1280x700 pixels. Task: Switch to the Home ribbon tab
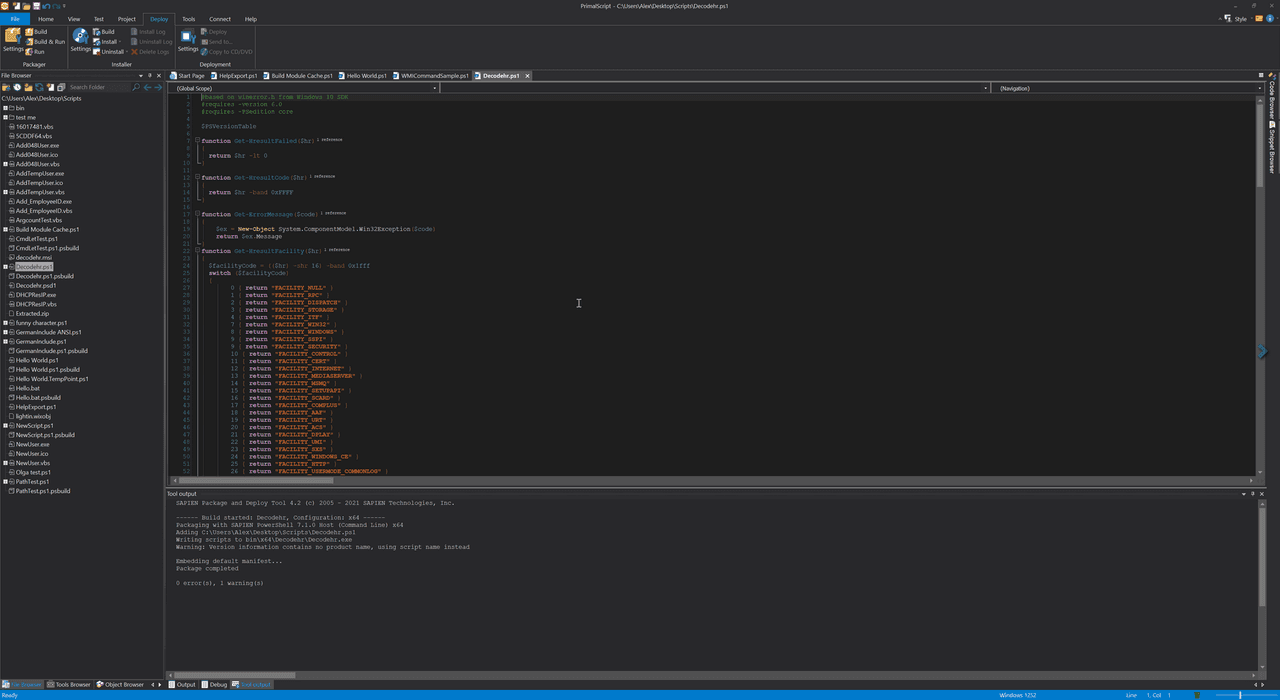[46, 19]
